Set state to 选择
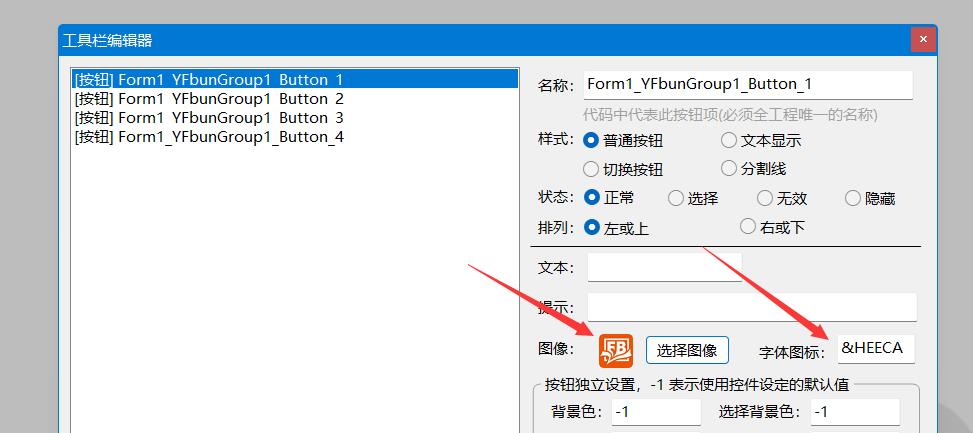Viewport: 973px width, 433px height. (676, 198)
